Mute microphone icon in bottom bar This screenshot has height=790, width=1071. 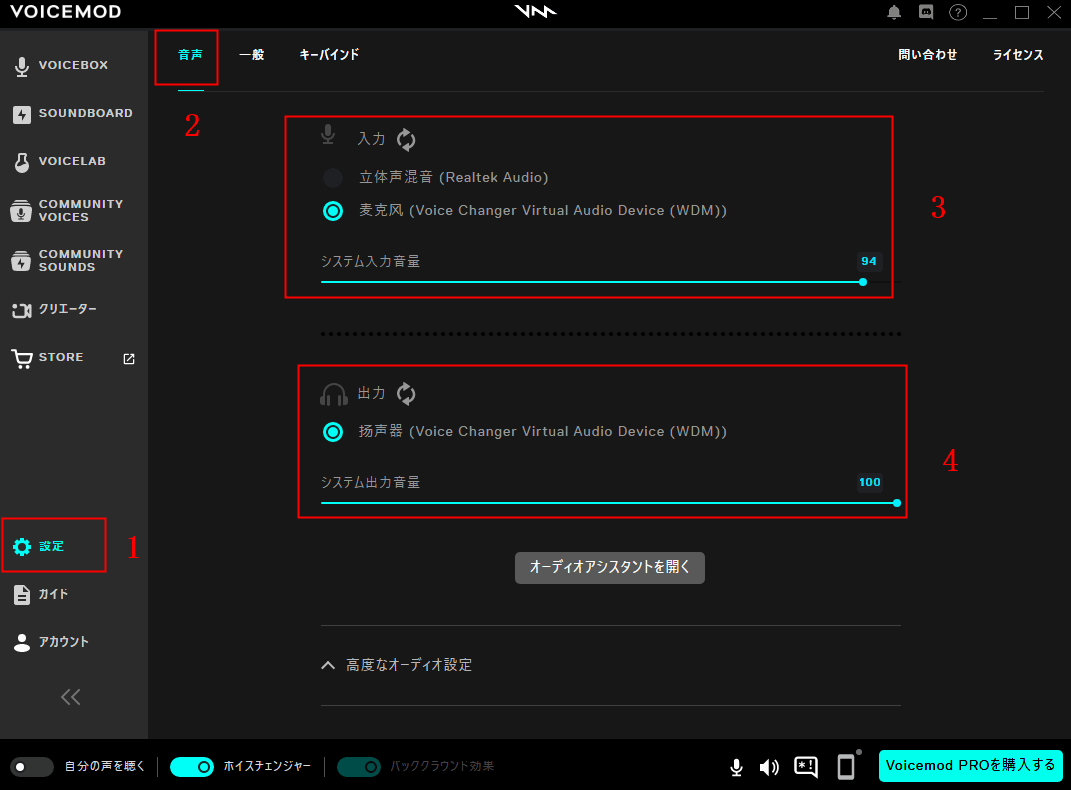tap(736, 767)
